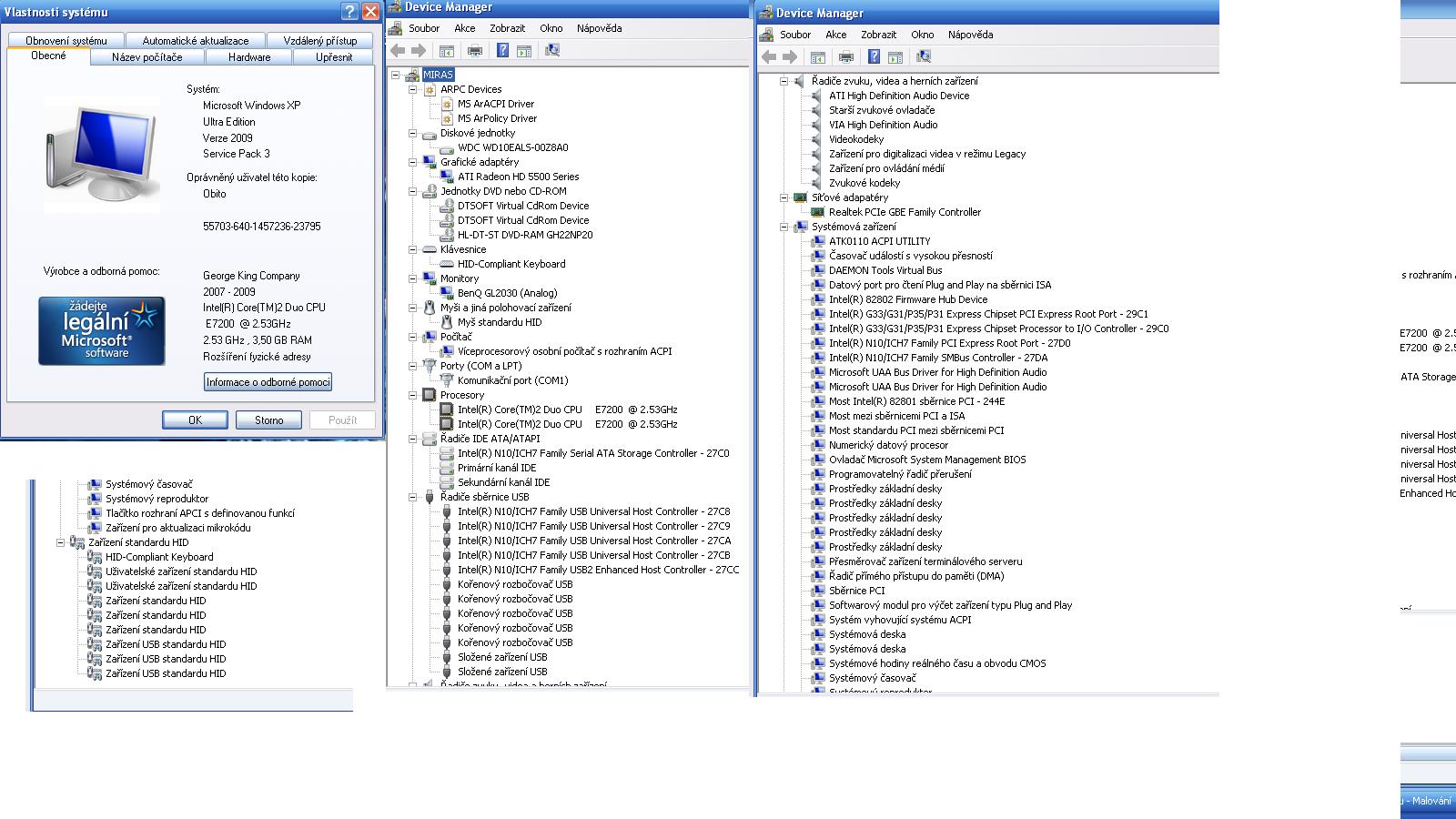1456x819 pixels.
Task: Open Okno menu in right Device Manager
Action: (923, 35)
